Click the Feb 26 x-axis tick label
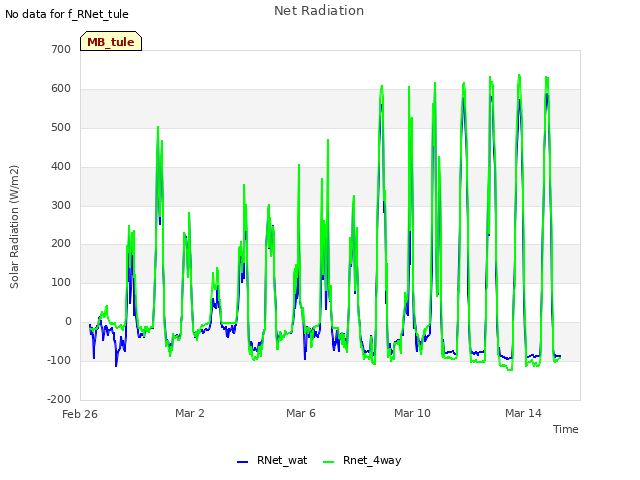 tap(80, 414)
